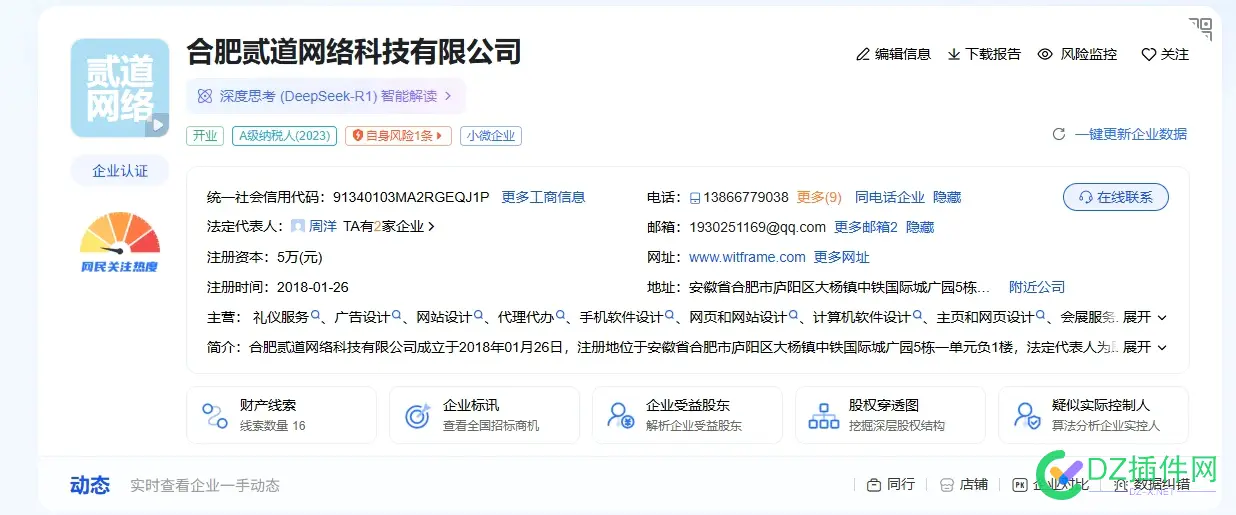Play the video icon on company logo
The height and width of the screenshot is (515, 1236).
pyautogui.click(x=157, y=125)
